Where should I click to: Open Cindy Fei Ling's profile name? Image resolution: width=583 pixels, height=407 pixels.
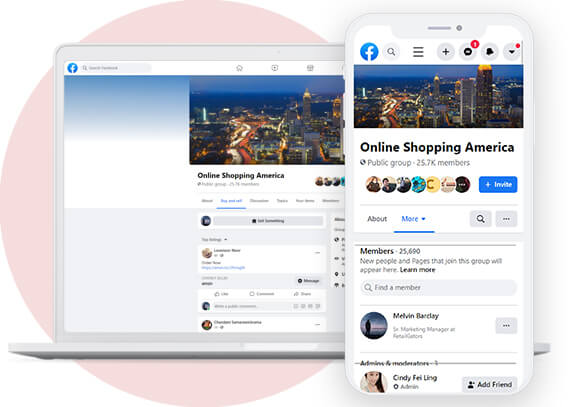coord(415,378)
